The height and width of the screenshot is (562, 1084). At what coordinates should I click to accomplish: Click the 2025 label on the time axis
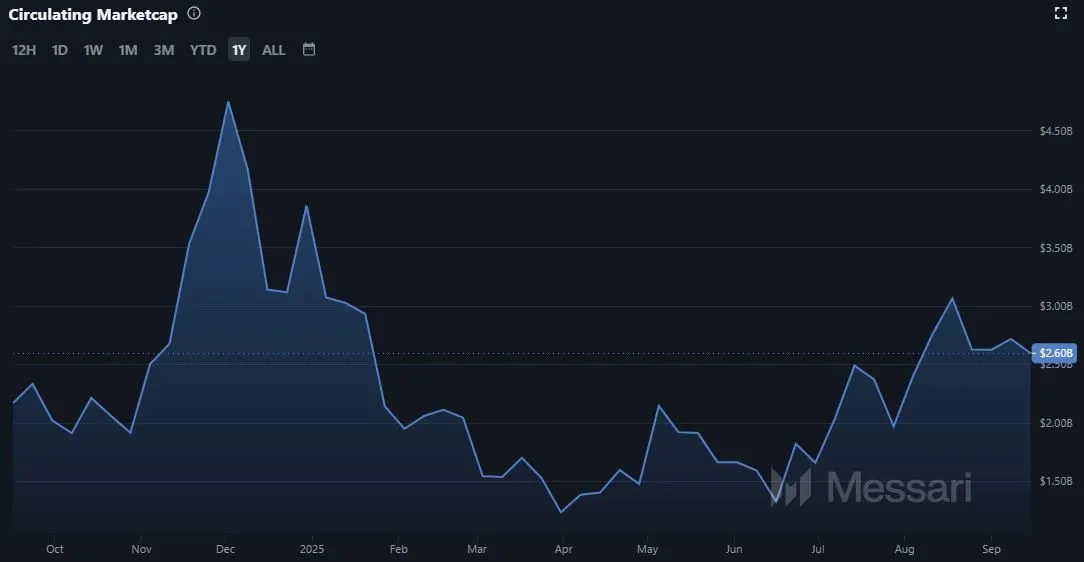pyautogui.click(x=312, y=549)
